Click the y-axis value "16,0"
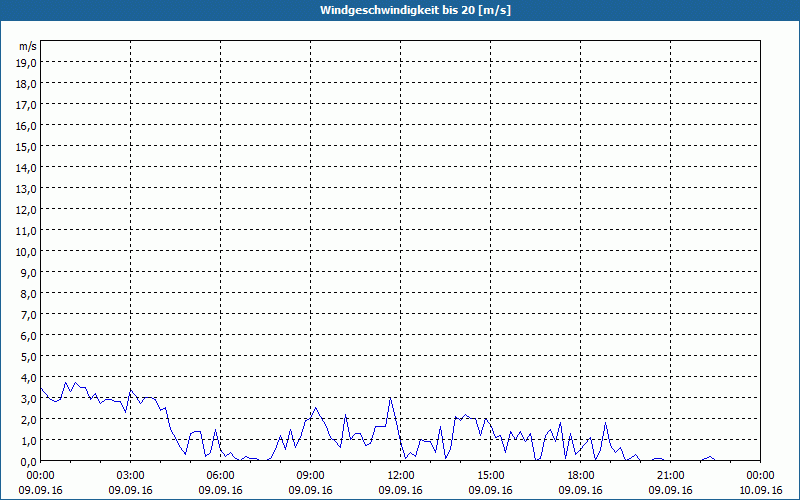The height and width of the screenshot is (500, 800). (x=27, y=126)
